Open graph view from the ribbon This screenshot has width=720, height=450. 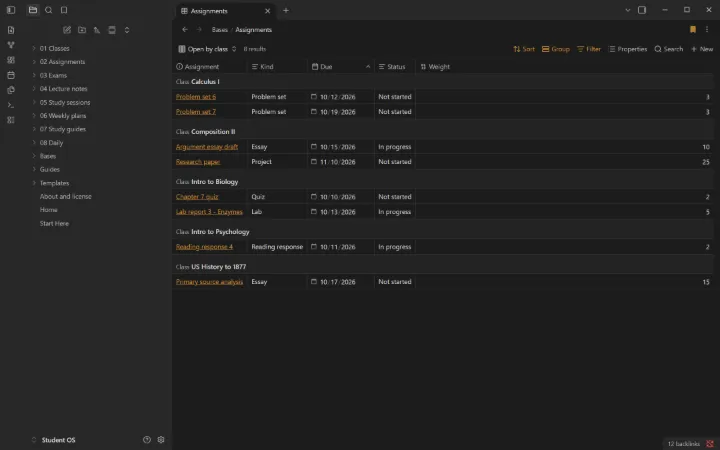(11, 45)
